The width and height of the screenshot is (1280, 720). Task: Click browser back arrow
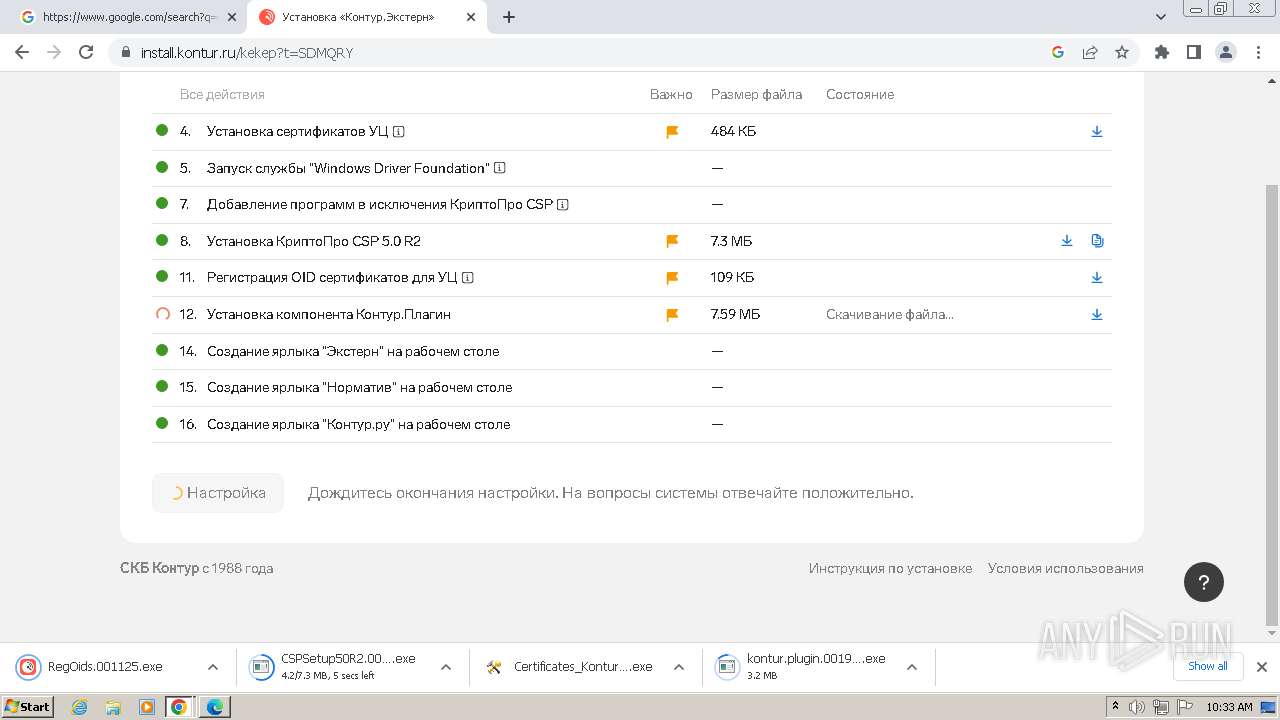[x=22, y=52]
